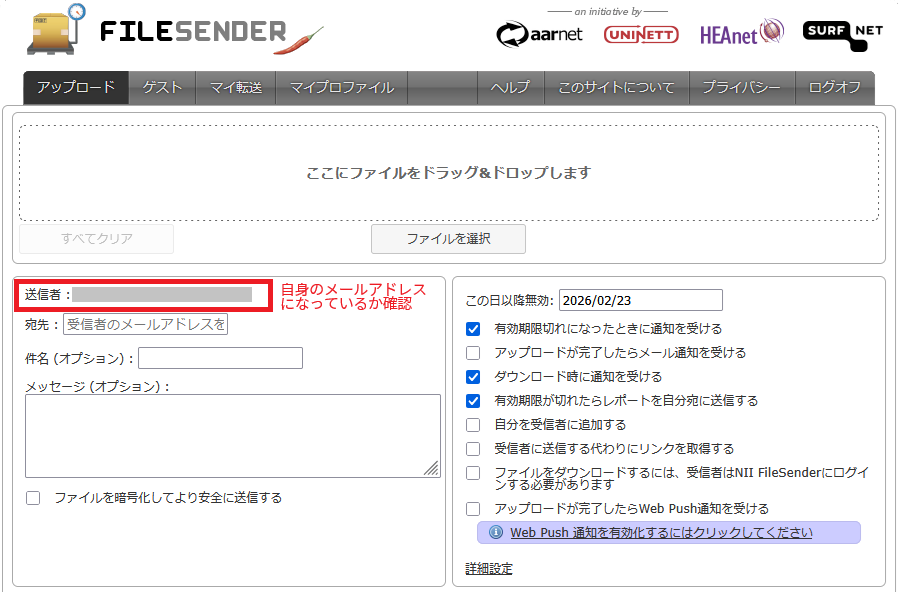Open the マイ転送 tab
This screenshot has width=898, height=592.
pos(235,88)
